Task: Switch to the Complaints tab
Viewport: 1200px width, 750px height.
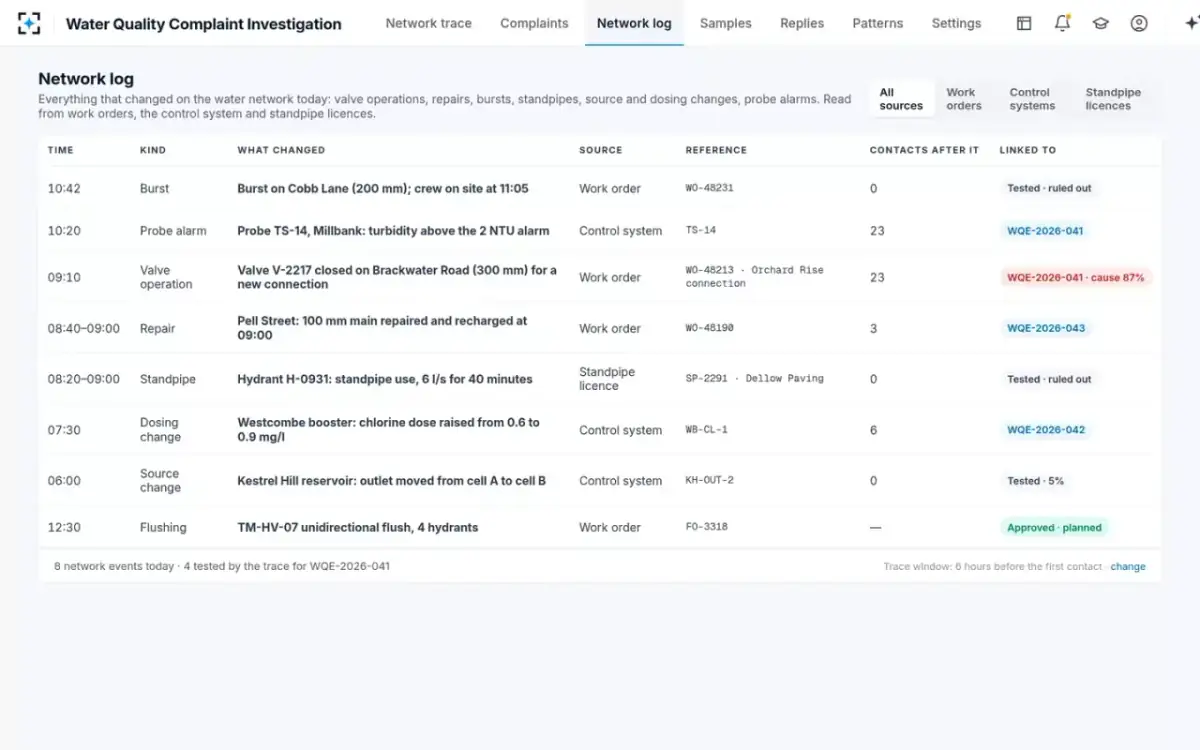Action: [x=534, y=23]
